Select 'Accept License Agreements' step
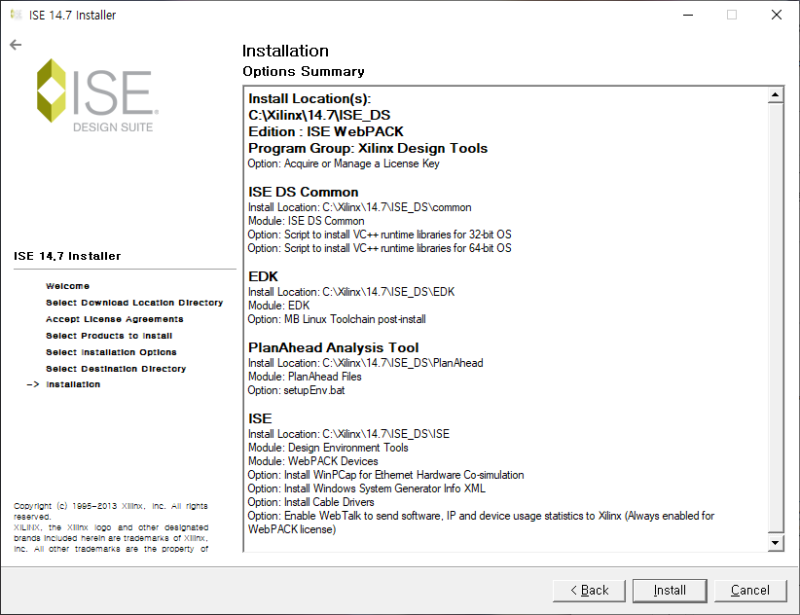This screenshot has width=800, height=615. pos(114,319)
